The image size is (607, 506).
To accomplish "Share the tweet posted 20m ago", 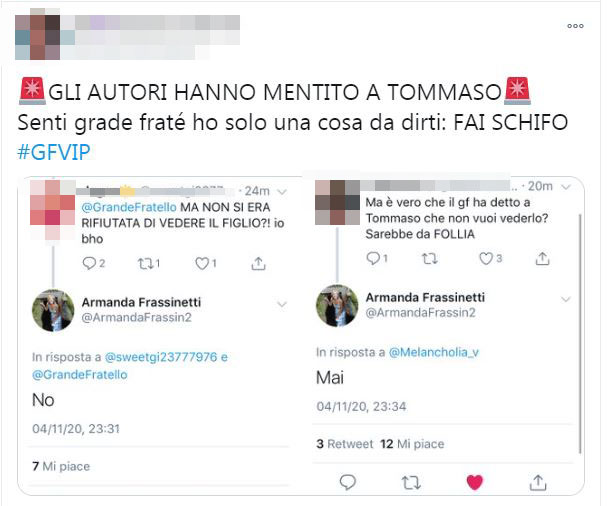I will (542, 258).
